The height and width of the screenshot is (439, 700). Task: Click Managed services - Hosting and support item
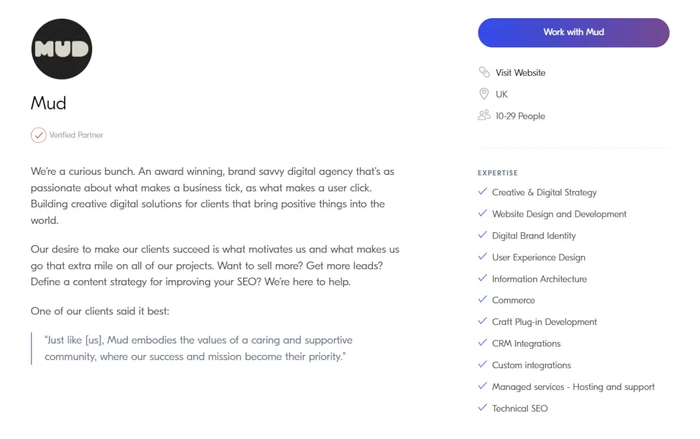click(573, 386)
